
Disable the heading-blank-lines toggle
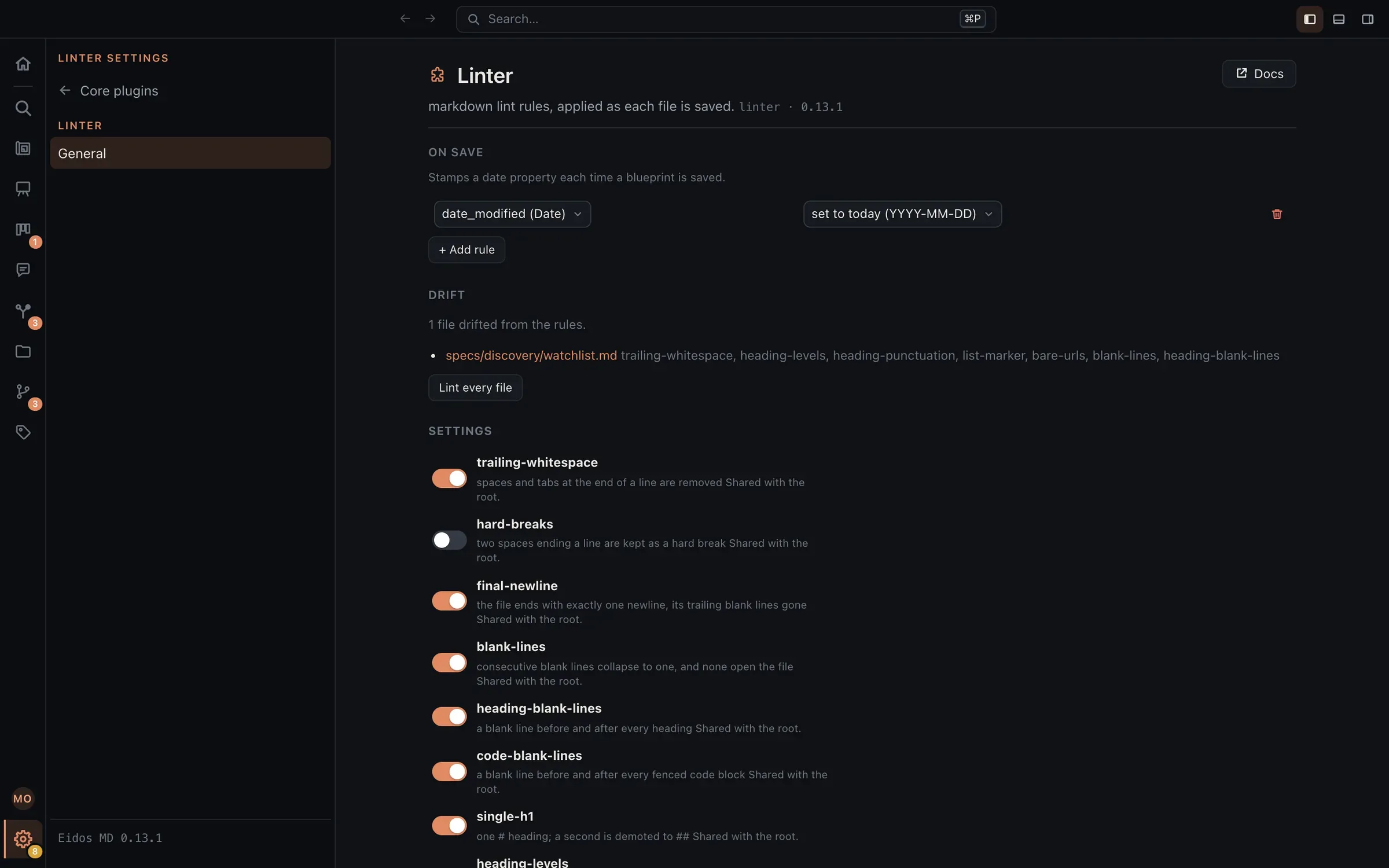pos(449,716)
